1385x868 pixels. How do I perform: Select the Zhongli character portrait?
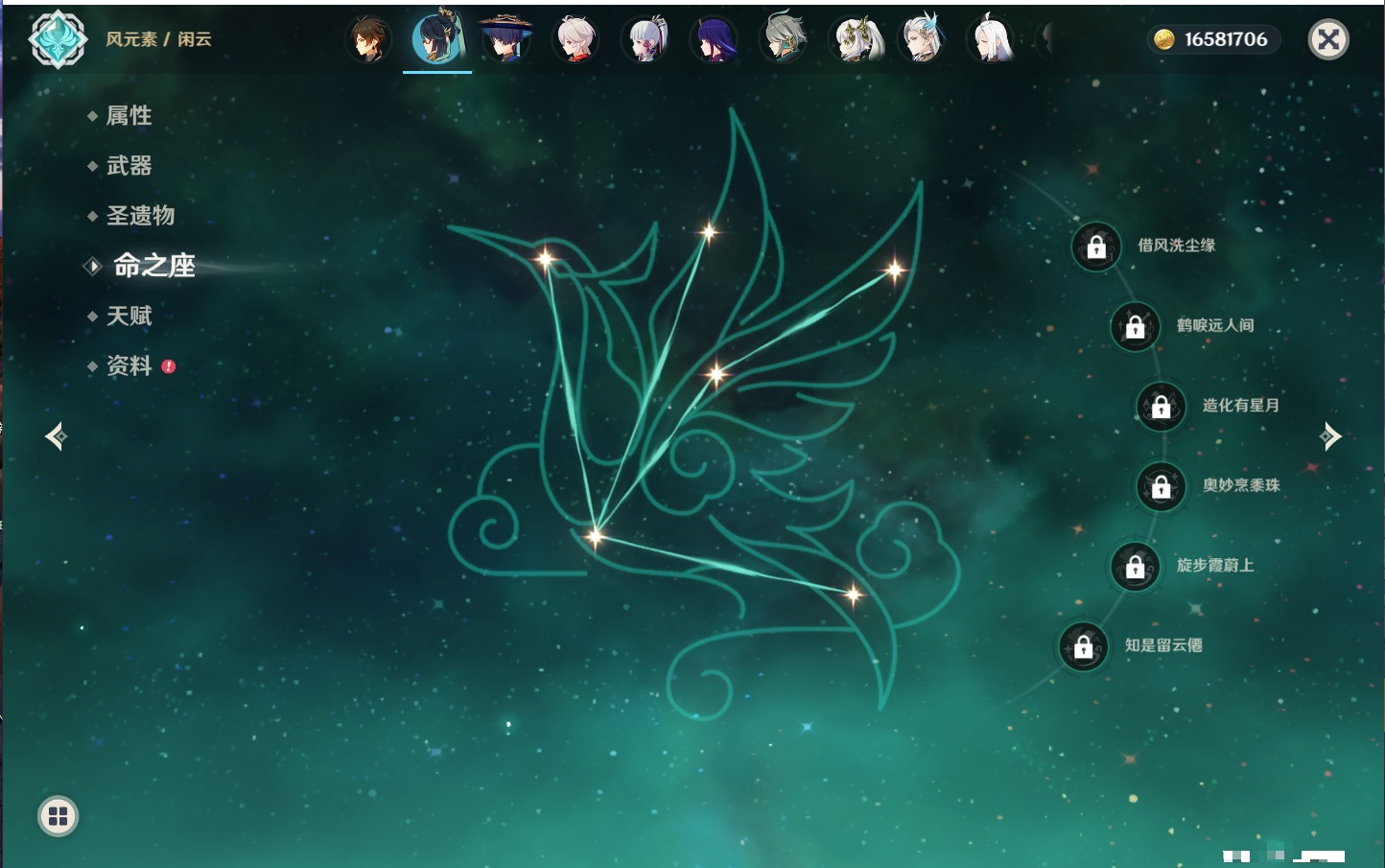click(368, 40)
